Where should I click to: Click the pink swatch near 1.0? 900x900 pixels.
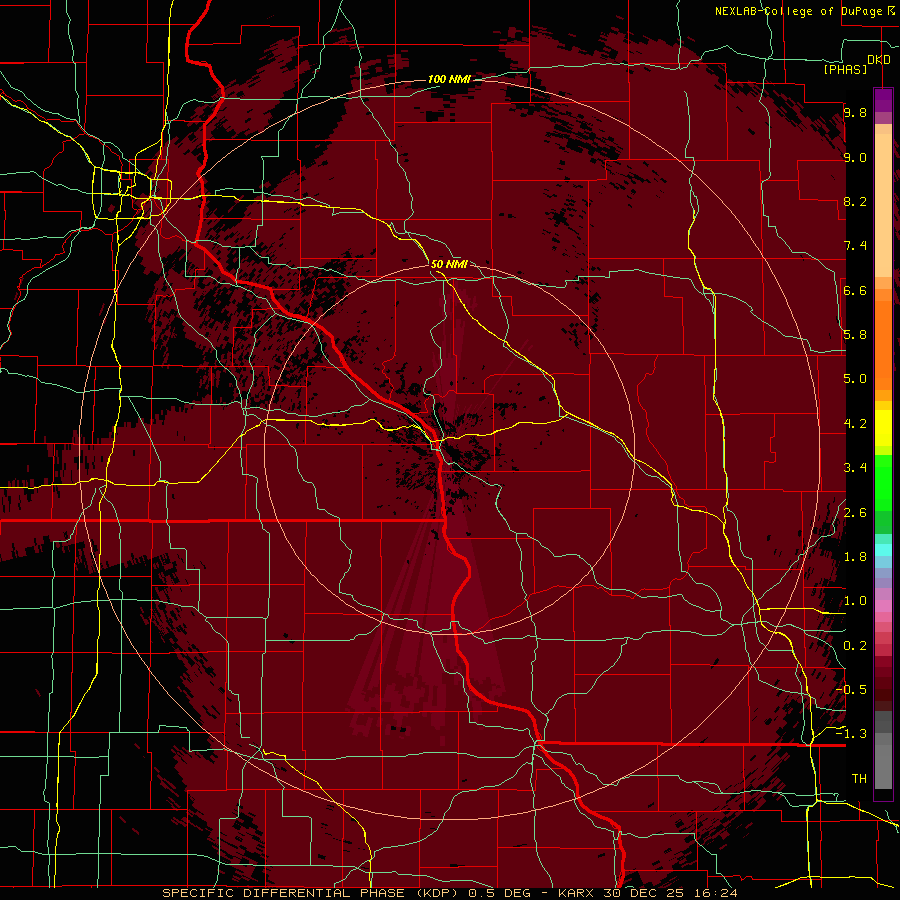(883, 605)
